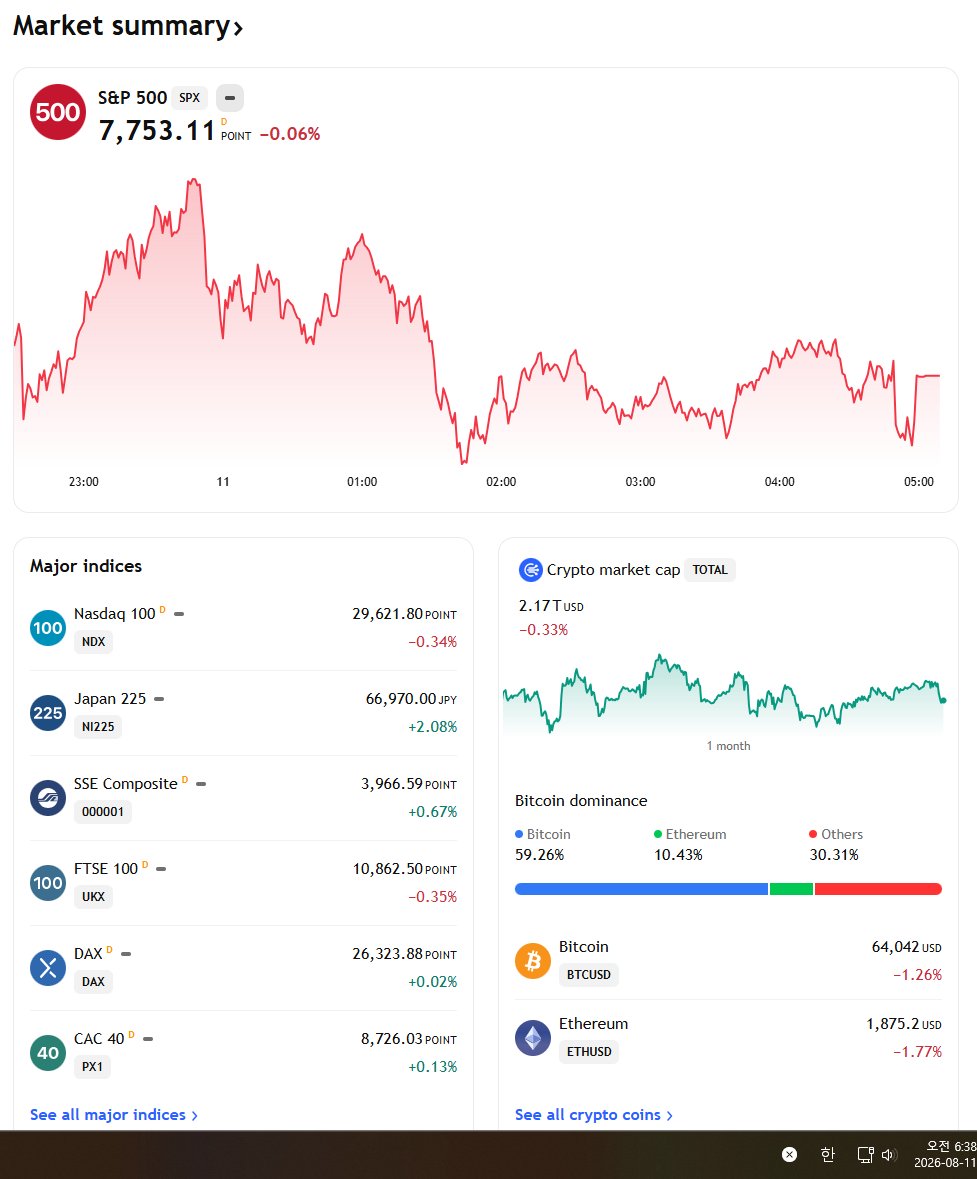Open the S&P 500 red area chart
This screenshot has width=977, height=1179.
[x=478, y=321]
